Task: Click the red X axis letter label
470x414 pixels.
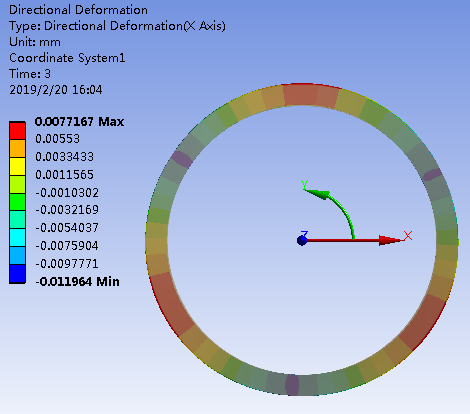Action: point(408,235)
